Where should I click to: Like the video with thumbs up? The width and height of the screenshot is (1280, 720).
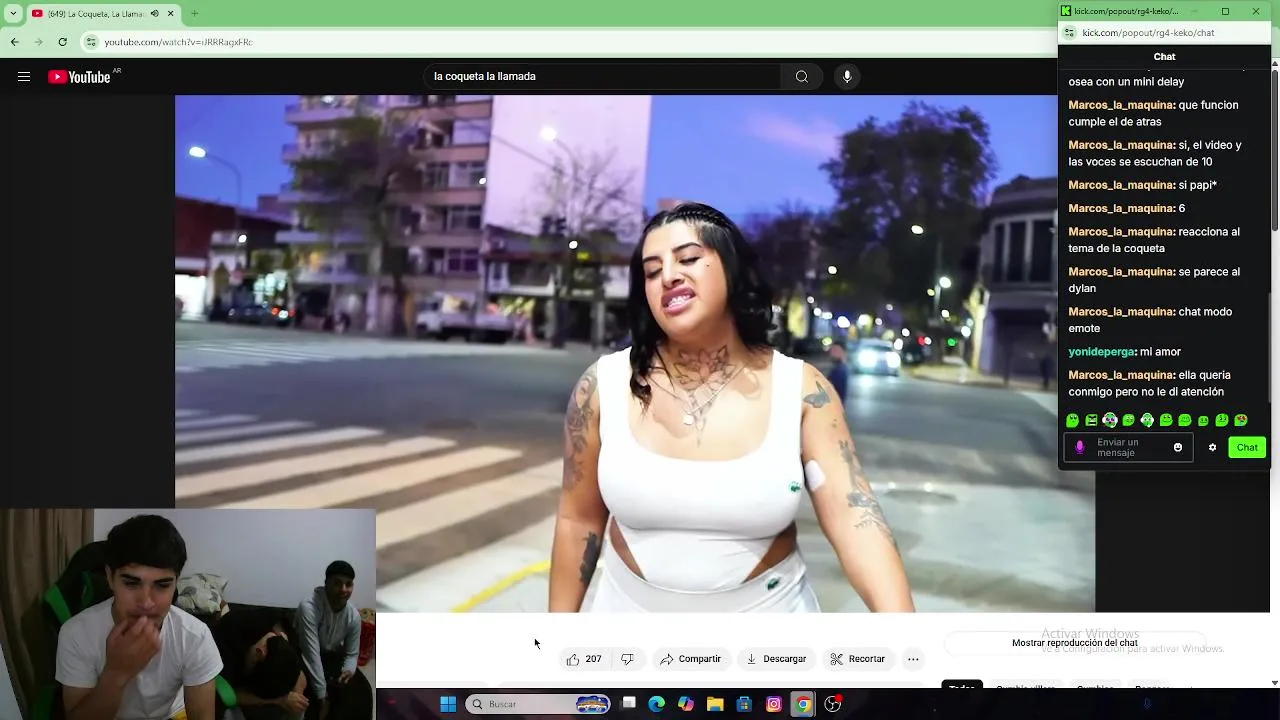(584, 659)
